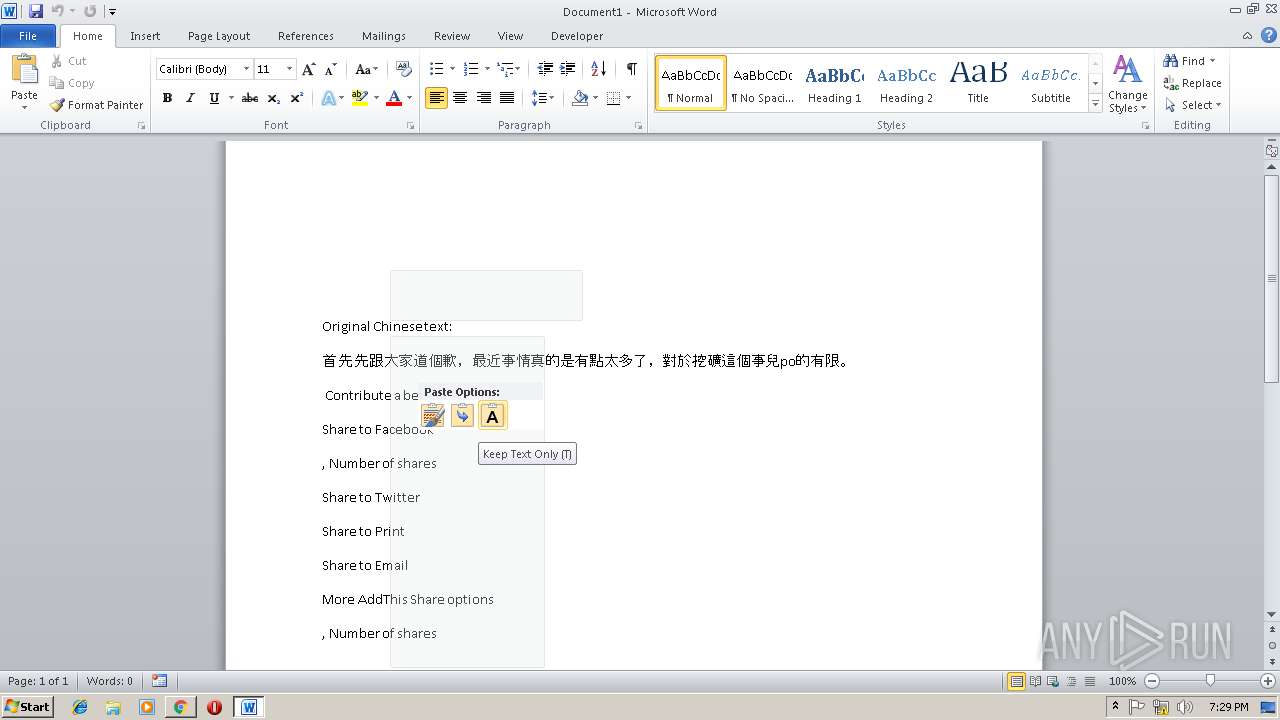Increase the paragraph indent
The image size is (1280, 720).
coord(567,69)
